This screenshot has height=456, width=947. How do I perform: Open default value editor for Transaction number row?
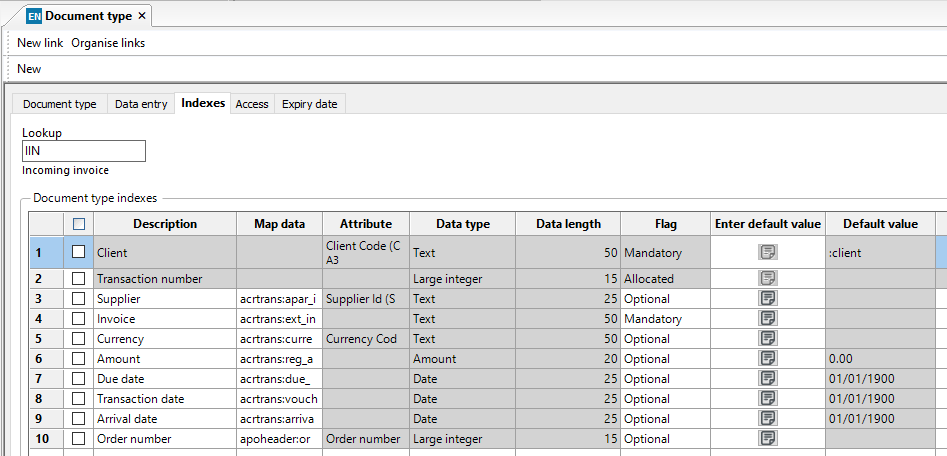(767, 279)
